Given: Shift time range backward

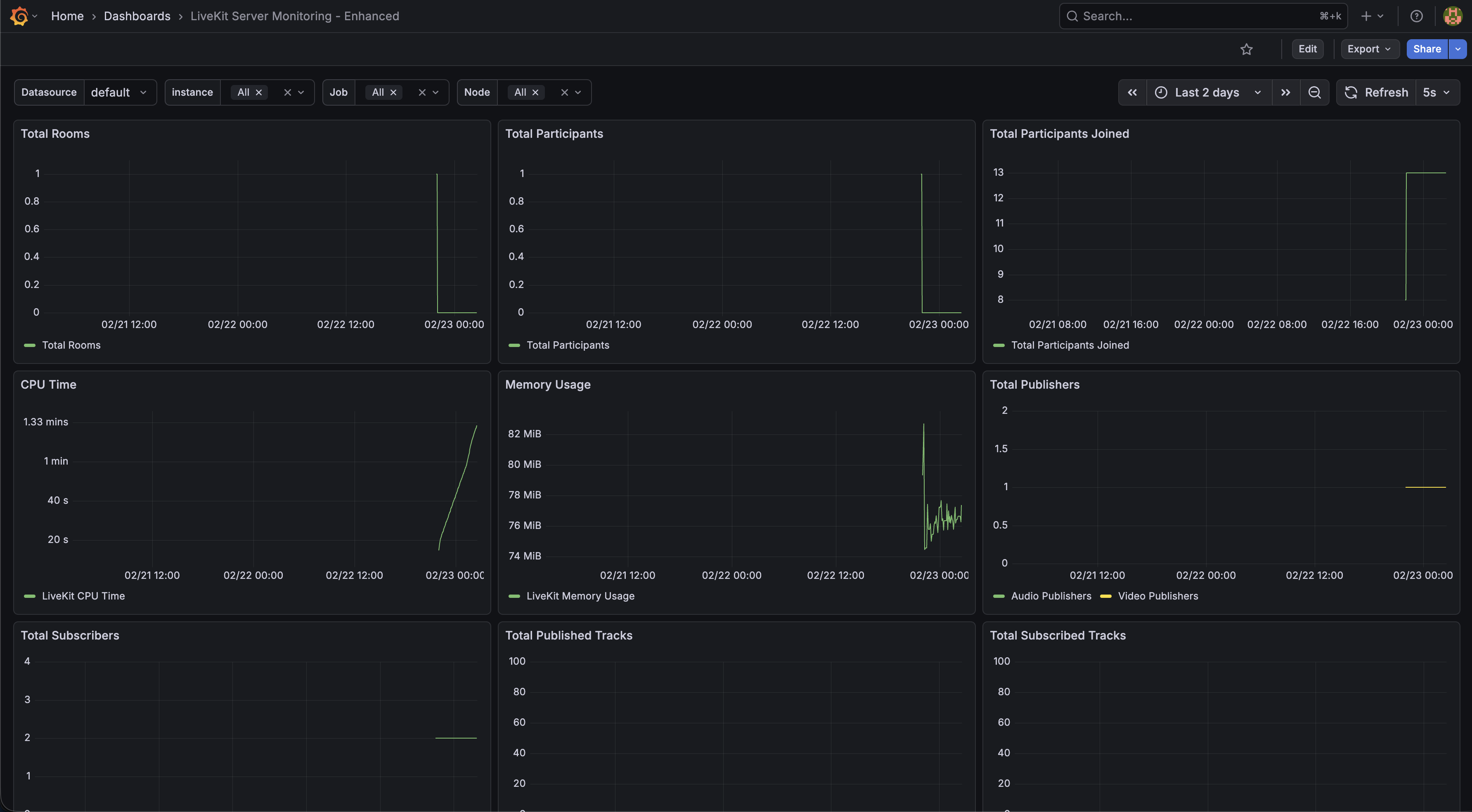Looking at the screenshot, I should (x=1132, y=92).
